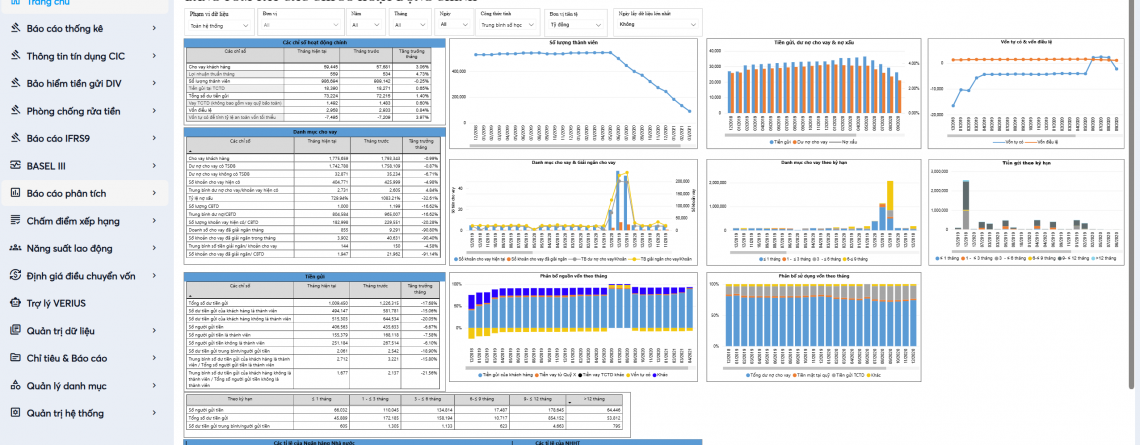
Task: Expand the Báo cáo IFRS9 chevron
Action: (x=154, y=138)
